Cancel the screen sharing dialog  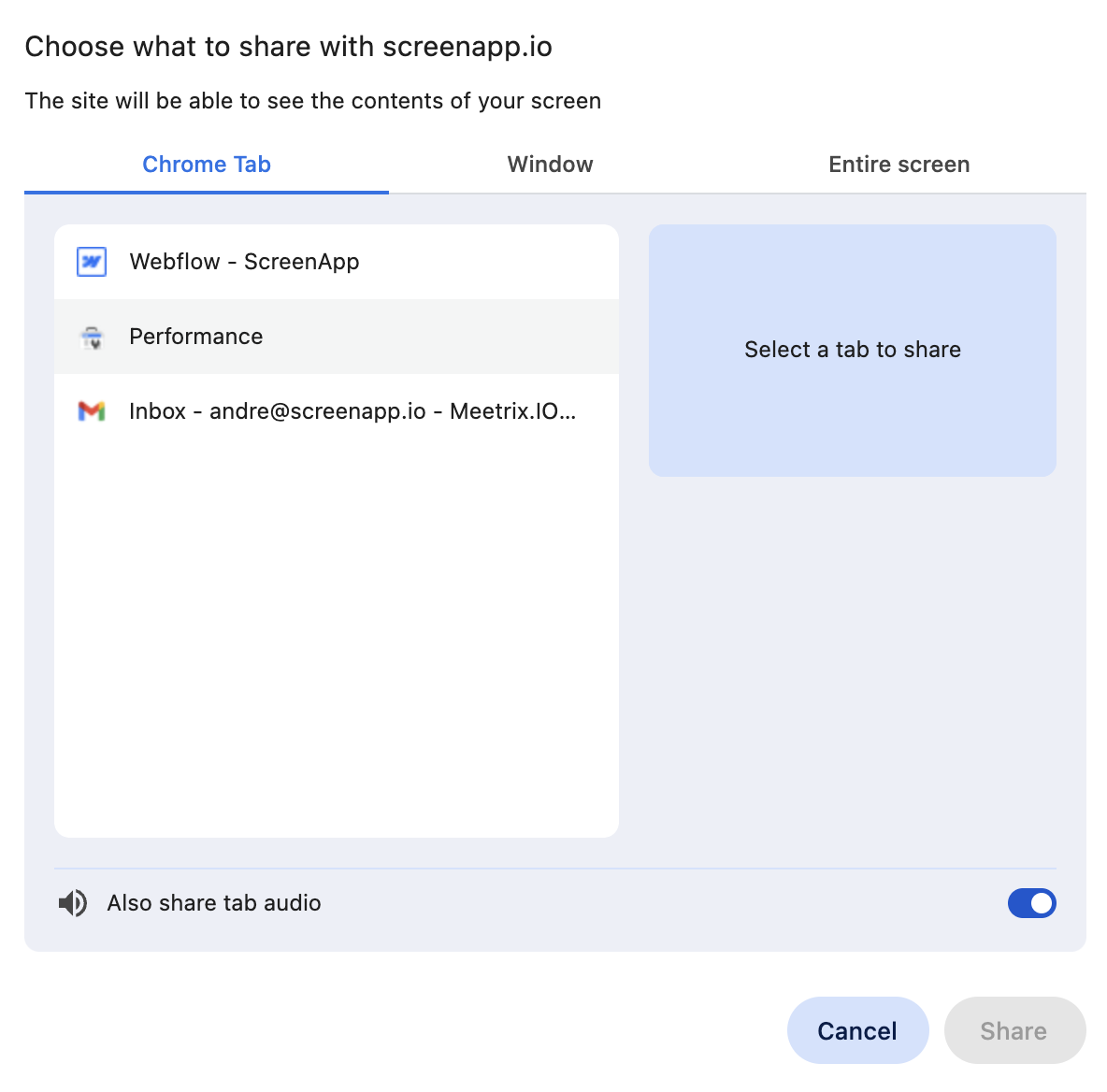[857, 1030]
